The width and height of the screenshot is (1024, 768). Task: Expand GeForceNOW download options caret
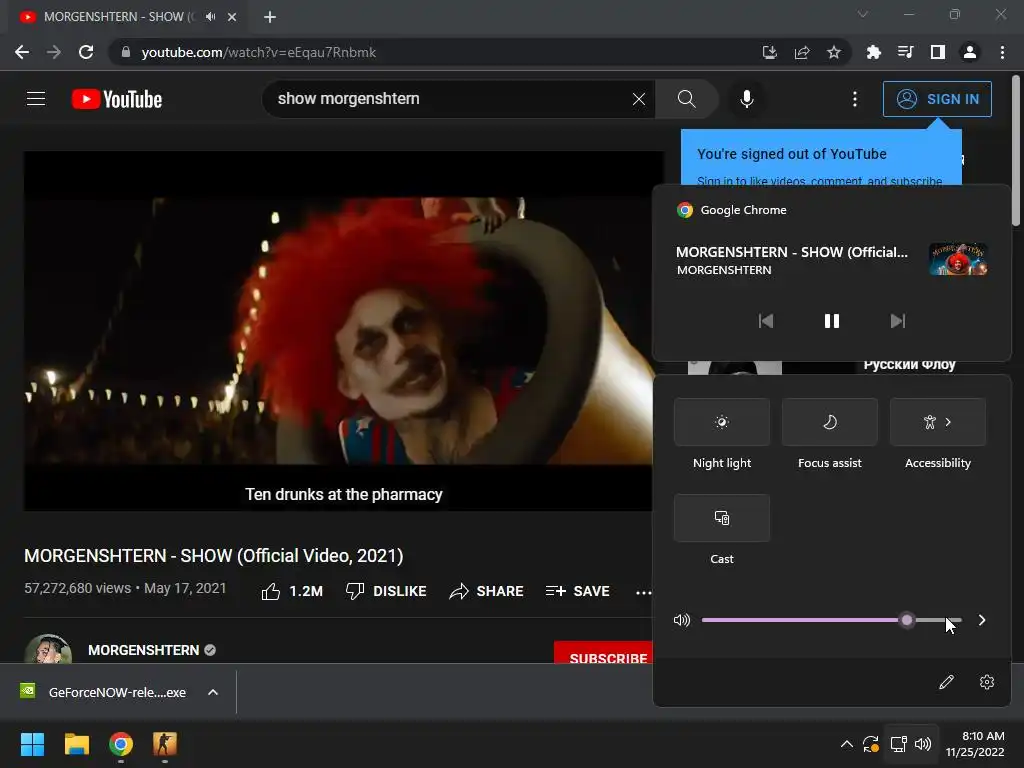click(213, 692)
